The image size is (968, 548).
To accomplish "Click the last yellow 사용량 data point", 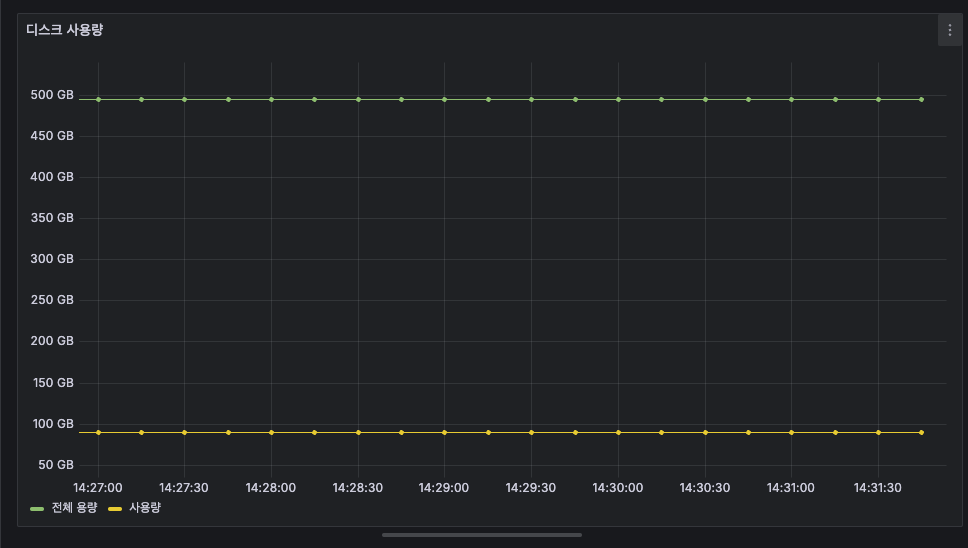I will coord(921,433).
